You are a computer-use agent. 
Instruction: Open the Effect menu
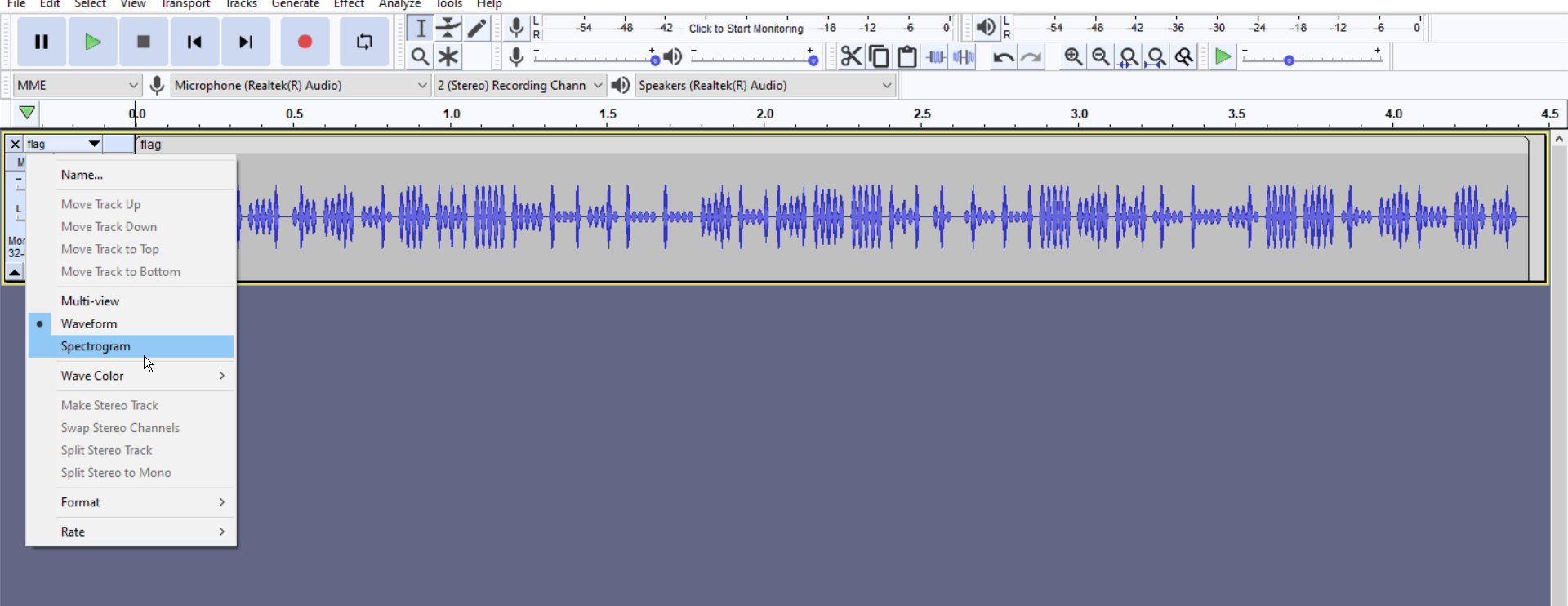pyautogui.click(x=349, y=4)
